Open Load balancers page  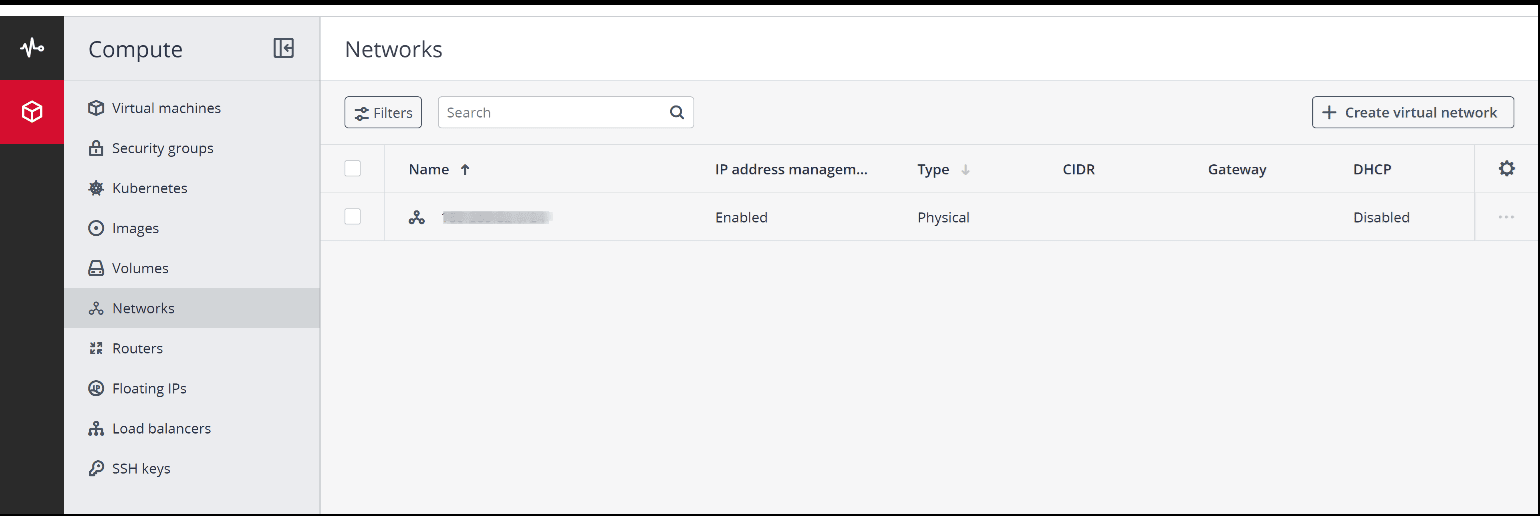[x=161, y=428]
